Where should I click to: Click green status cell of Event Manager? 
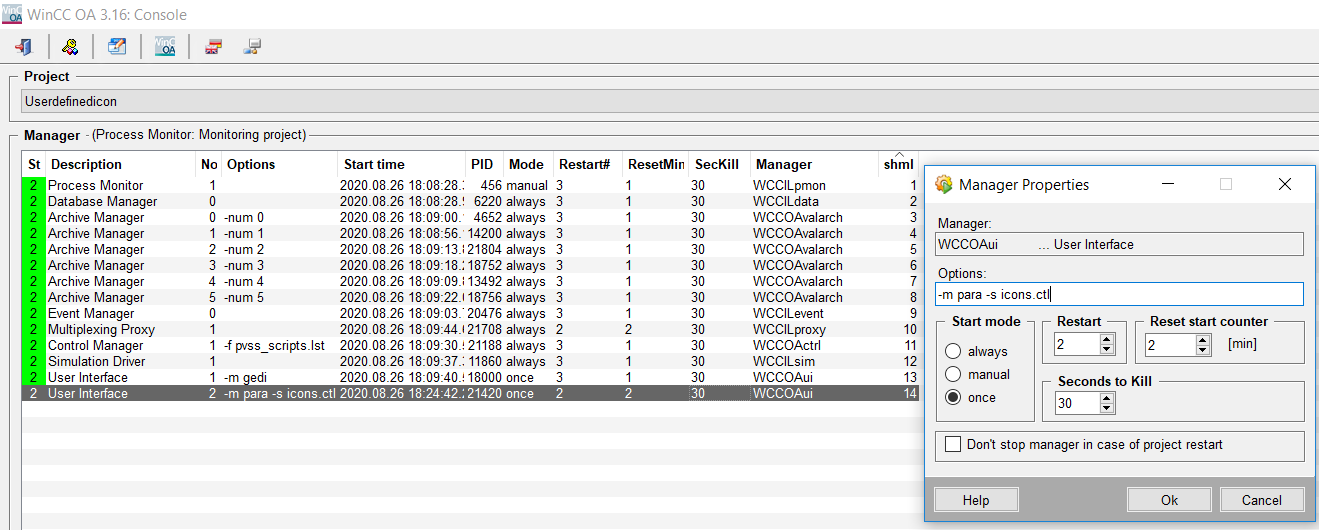click(33, 313)
